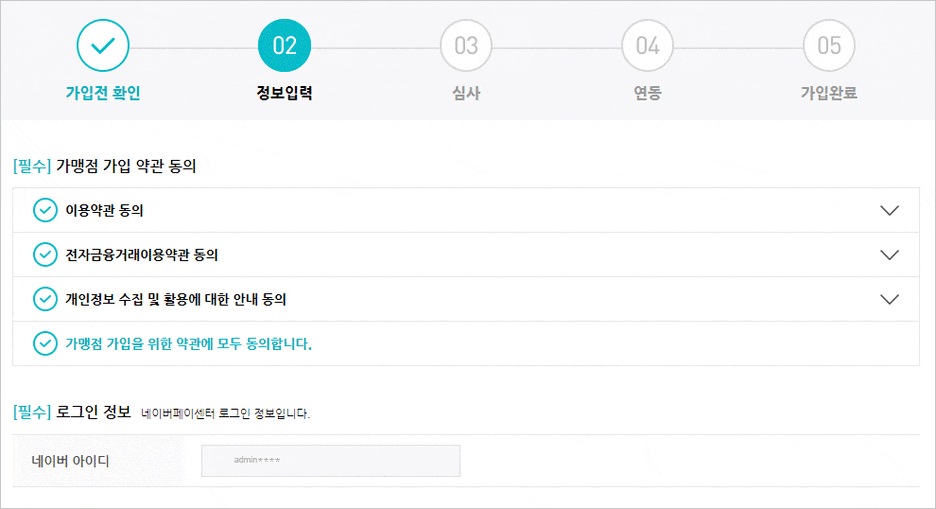The width and height of the screenshot is (936, 509).
Task: Click 가맹점 가입을 위한 약관에 모두 동의합니다 text
Action: (x=189, y=344)
